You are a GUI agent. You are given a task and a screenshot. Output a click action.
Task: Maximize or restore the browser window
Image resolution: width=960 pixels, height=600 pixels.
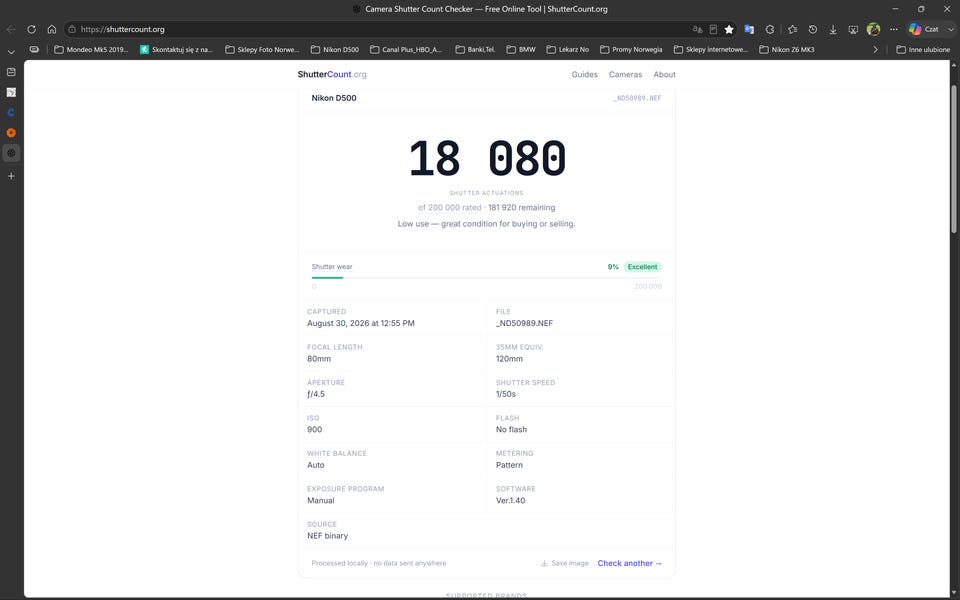pyautogui.click(x=921, y=9)
